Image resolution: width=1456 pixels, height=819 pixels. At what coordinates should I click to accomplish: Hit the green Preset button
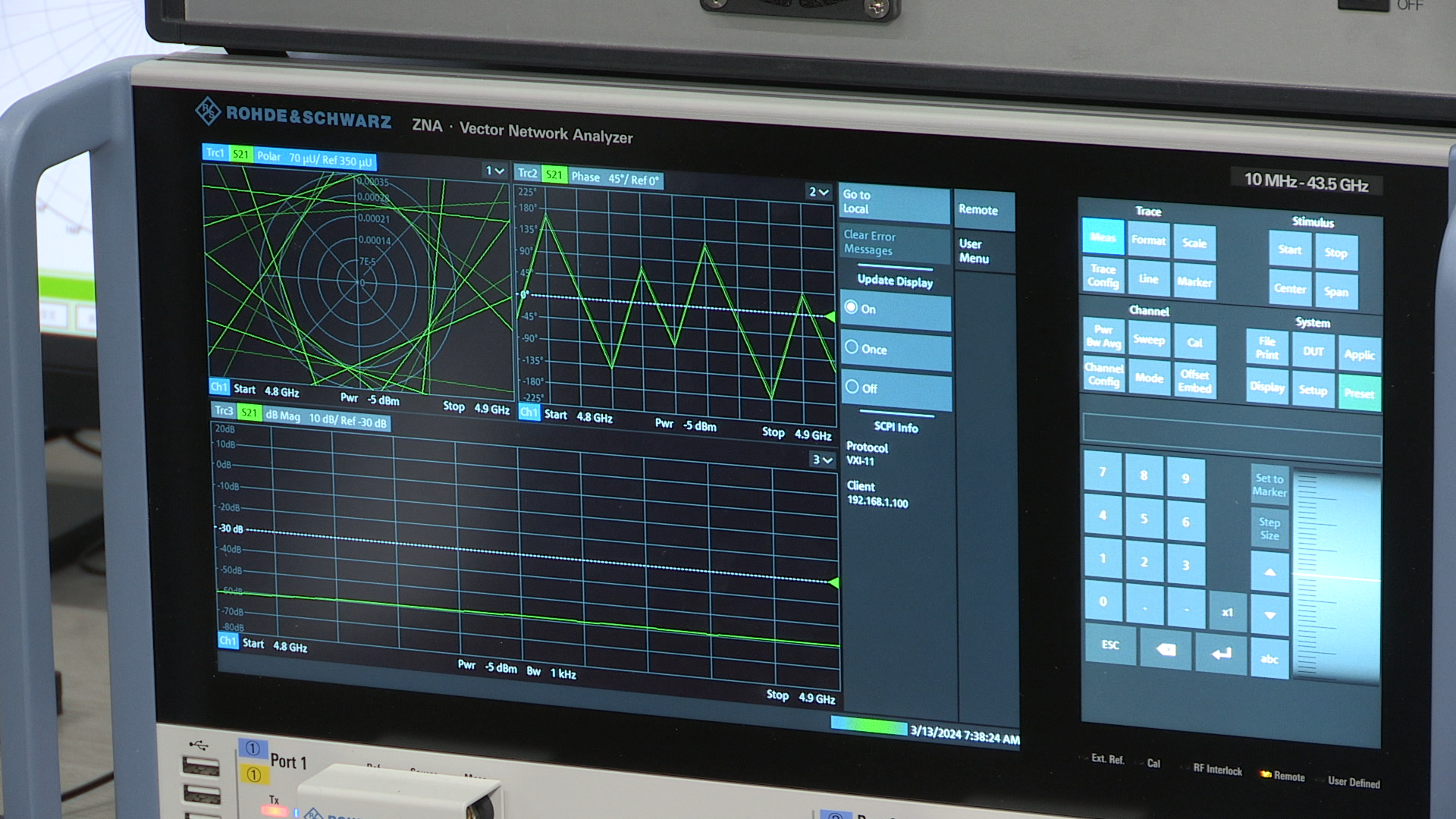point(1359,393)
